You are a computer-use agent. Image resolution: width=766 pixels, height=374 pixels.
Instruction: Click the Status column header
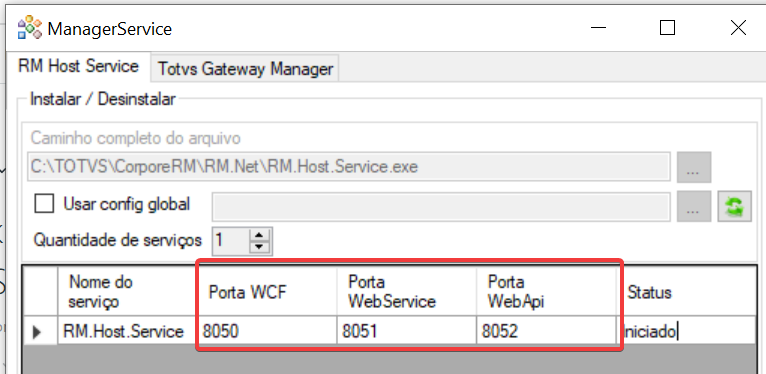685,292
